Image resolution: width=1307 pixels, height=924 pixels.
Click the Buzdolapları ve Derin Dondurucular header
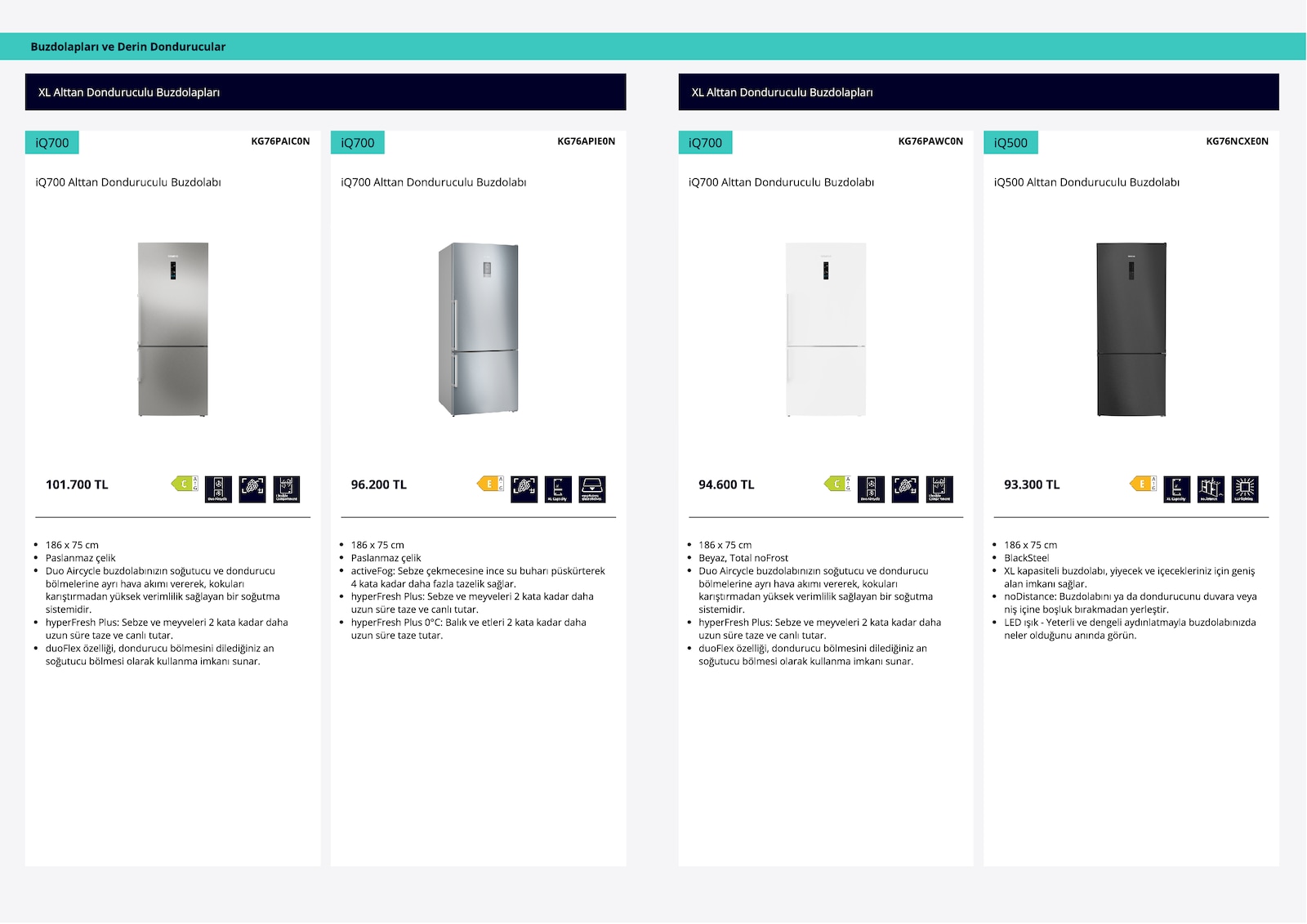128,47
